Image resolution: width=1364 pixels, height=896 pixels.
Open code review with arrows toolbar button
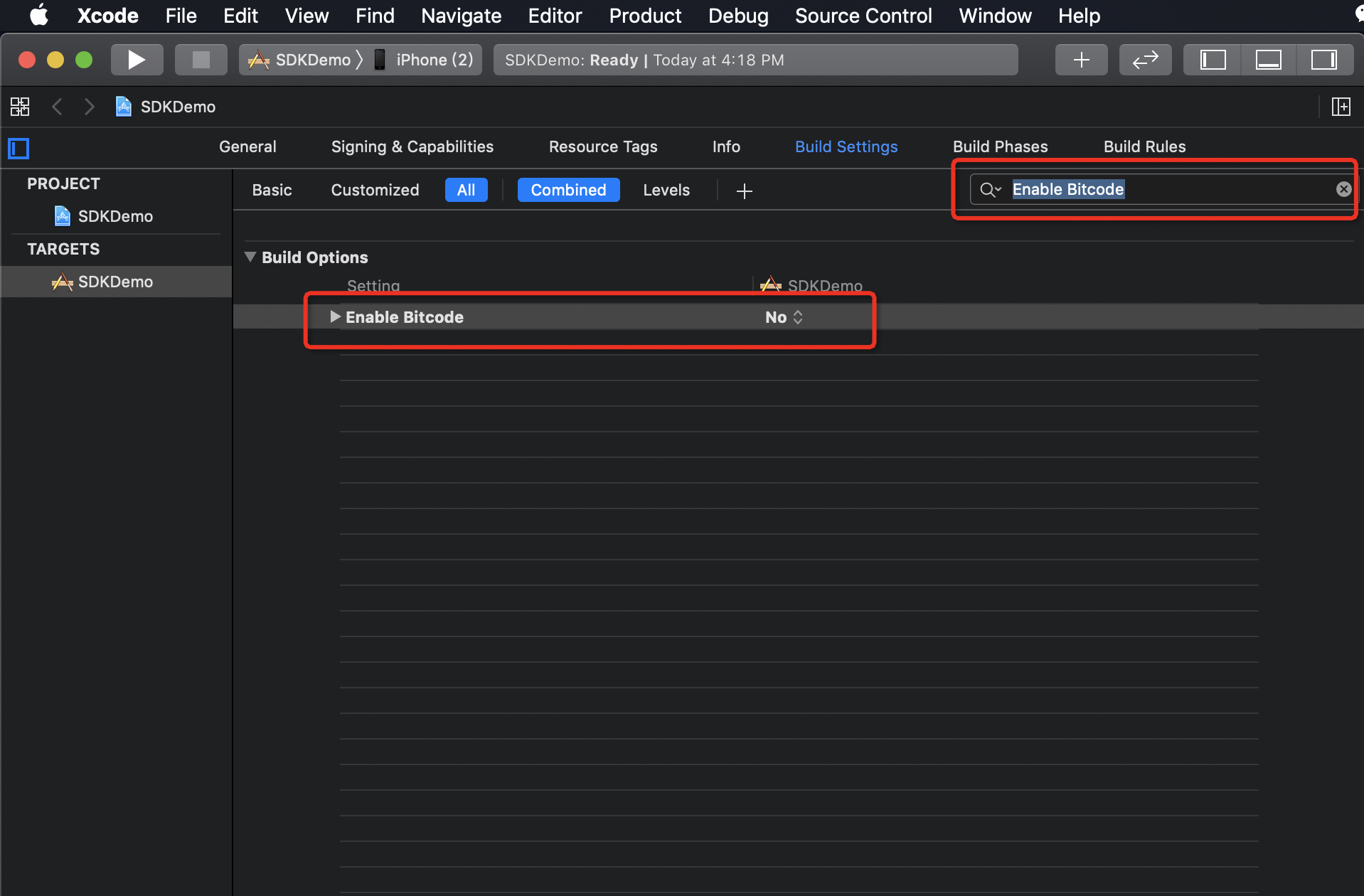(1145, 60)
